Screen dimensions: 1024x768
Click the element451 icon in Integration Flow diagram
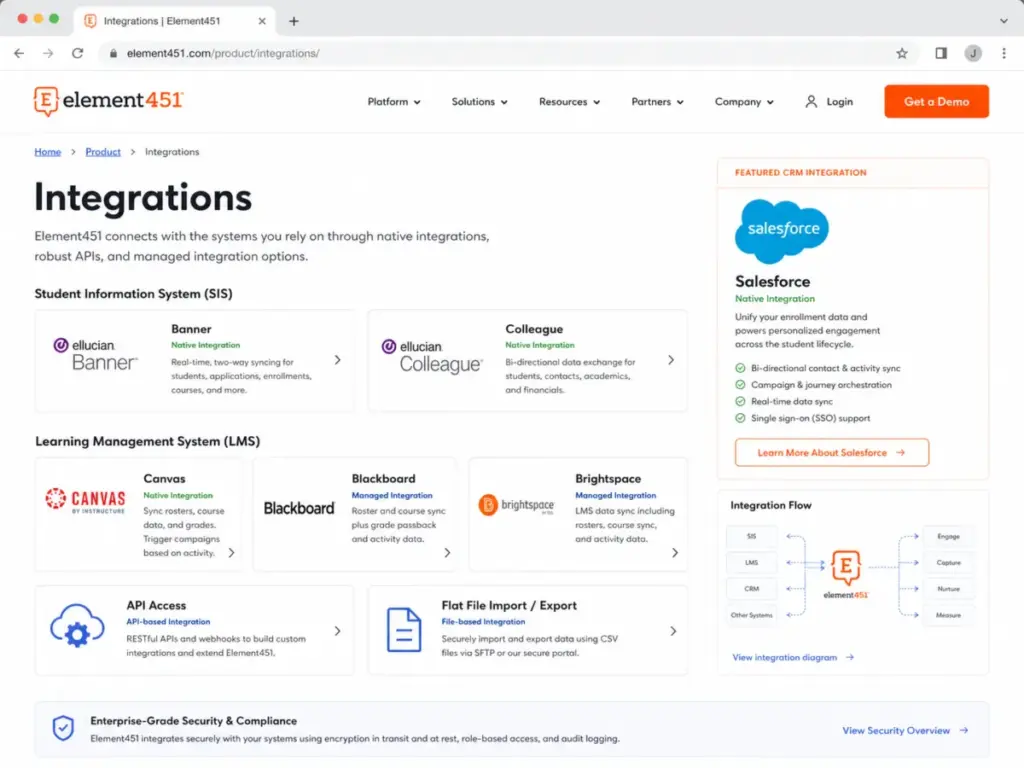tap(846, 566)
